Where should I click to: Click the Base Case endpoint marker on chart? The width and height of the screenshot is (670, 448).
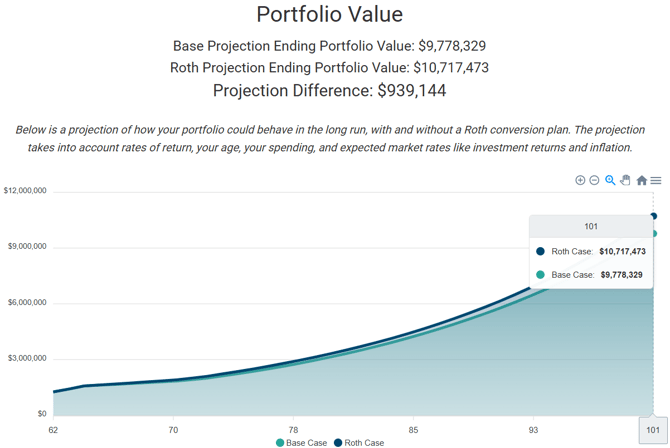[x=654, y=234]
